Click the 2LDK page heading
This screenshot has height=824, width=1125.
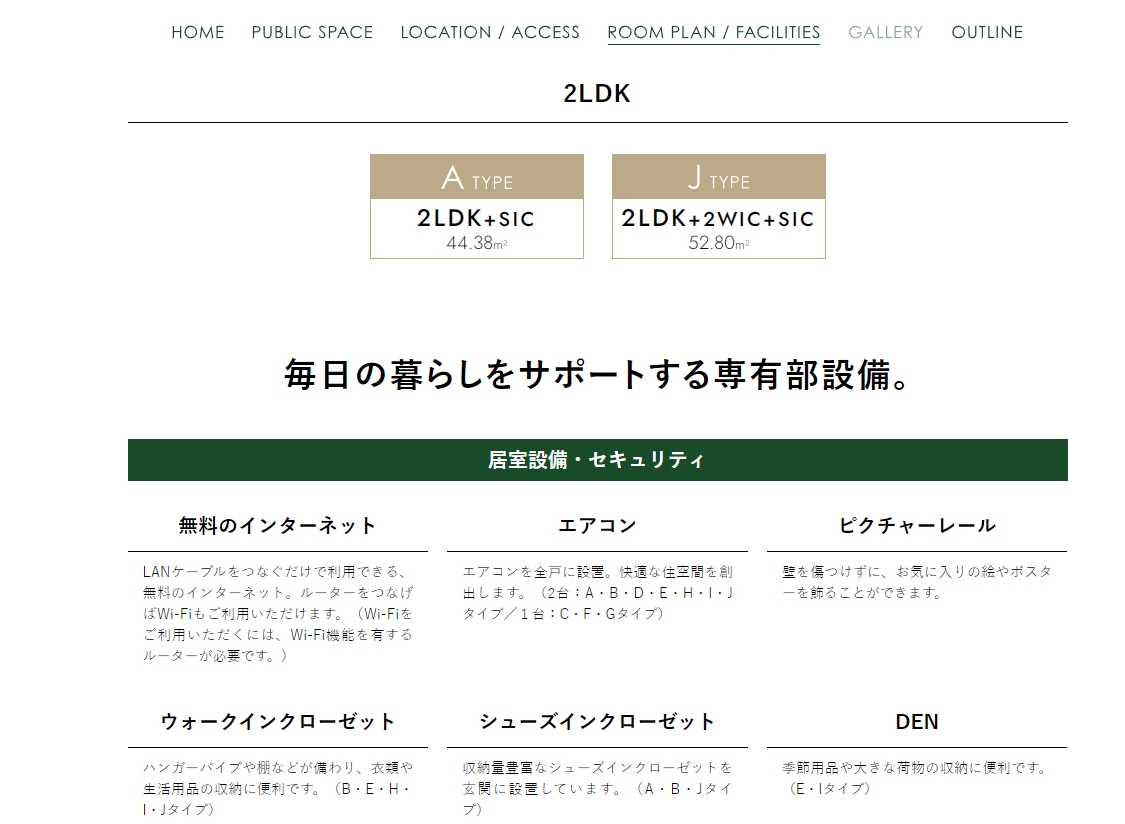coord(596,93)
